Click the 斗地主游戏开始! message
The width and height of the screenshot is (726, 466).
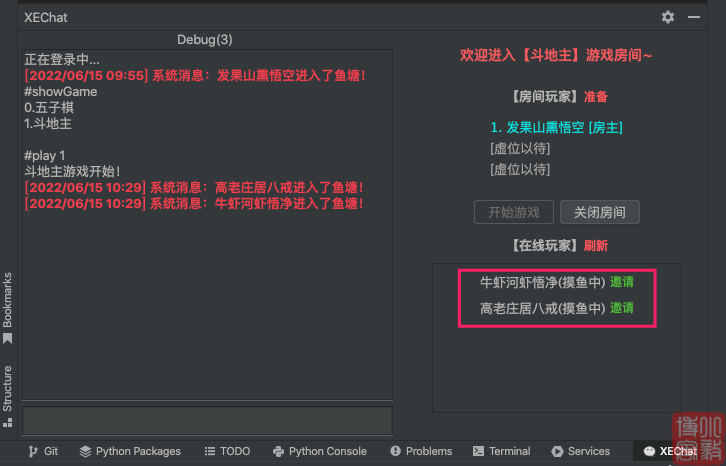coord(73,171)
